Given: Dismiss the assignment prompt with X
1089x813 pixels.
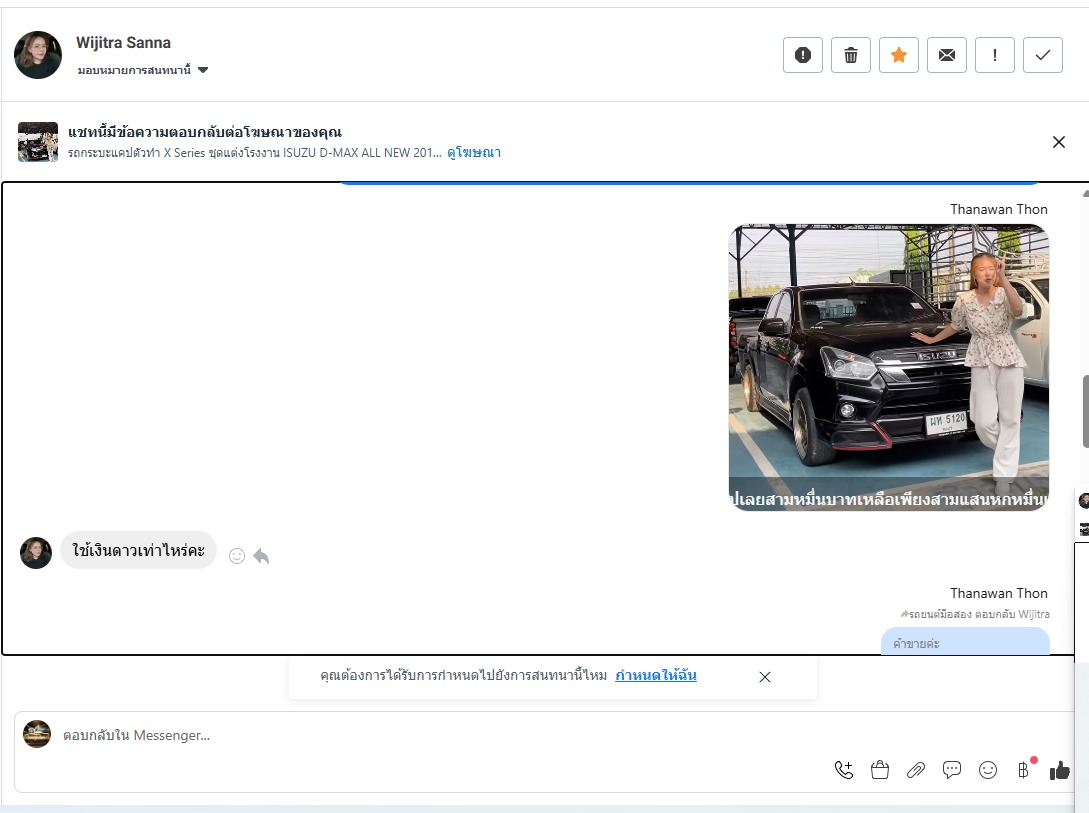Looking at the screenshot, I should [x=765, y=677].
